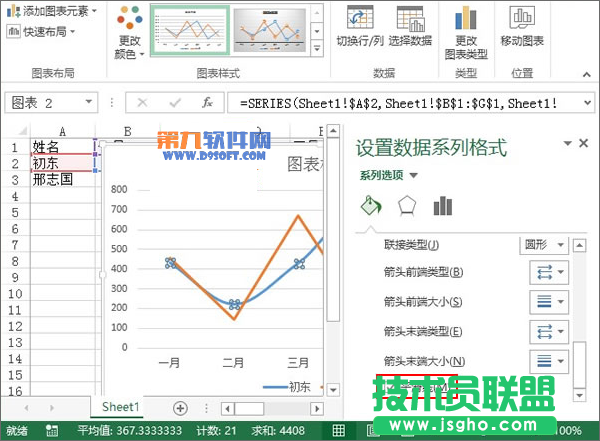Open 箭头末端大小 dropdown
The width and height of the screenshot is (600, 441).
pos(549,361)
